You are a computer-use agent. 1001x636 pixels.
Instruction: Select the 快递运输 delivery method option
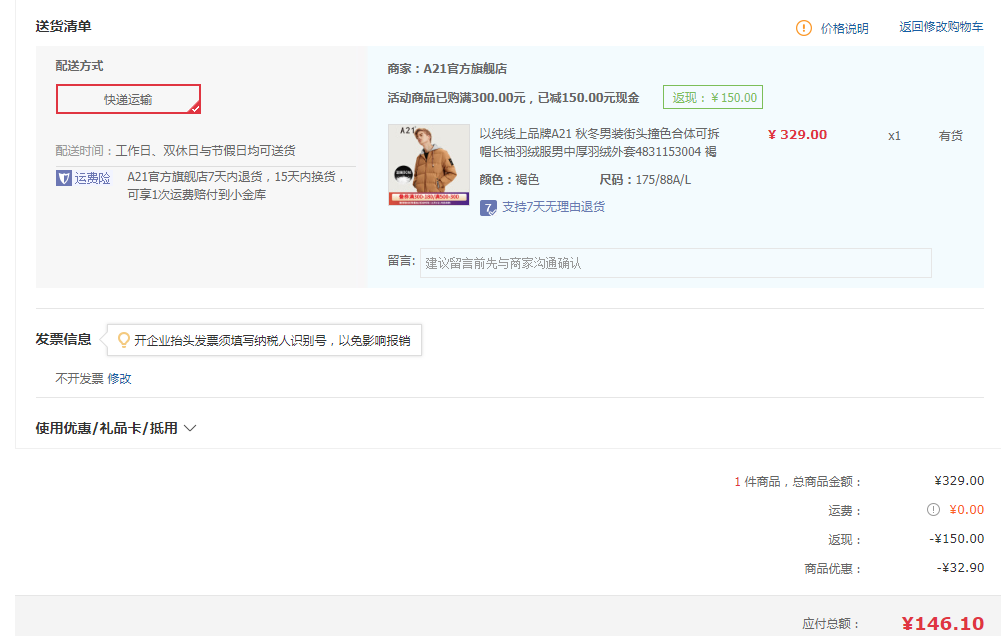point(128,99)
